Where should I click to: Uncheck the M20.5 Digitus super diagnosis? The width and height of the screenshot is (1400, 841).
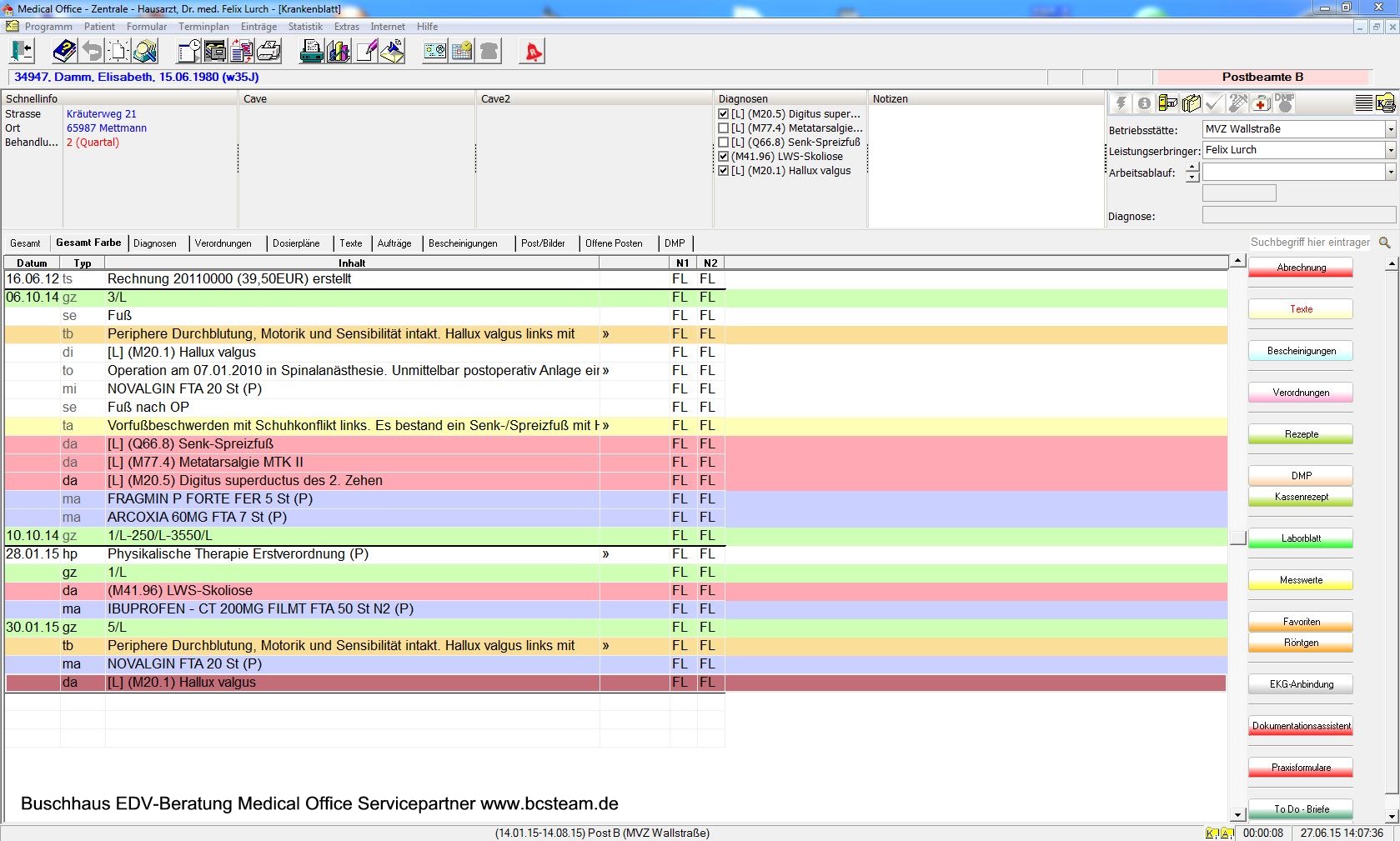tap(723, 114)
